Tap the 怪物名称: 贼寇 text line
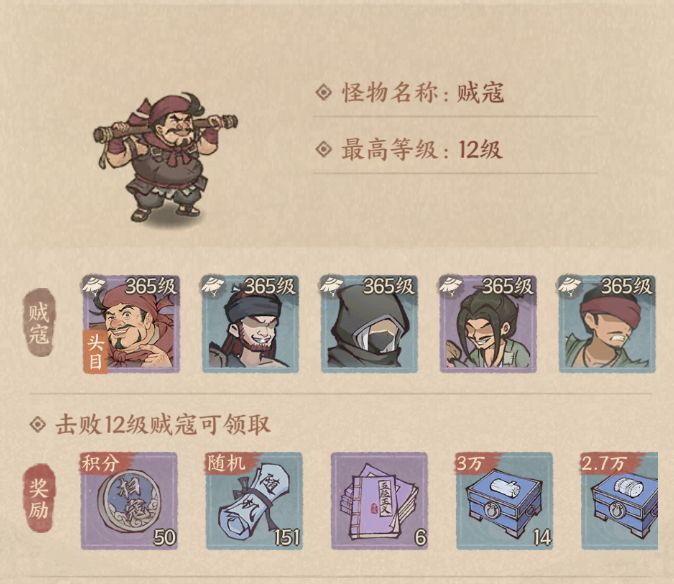 coord(409,92)
